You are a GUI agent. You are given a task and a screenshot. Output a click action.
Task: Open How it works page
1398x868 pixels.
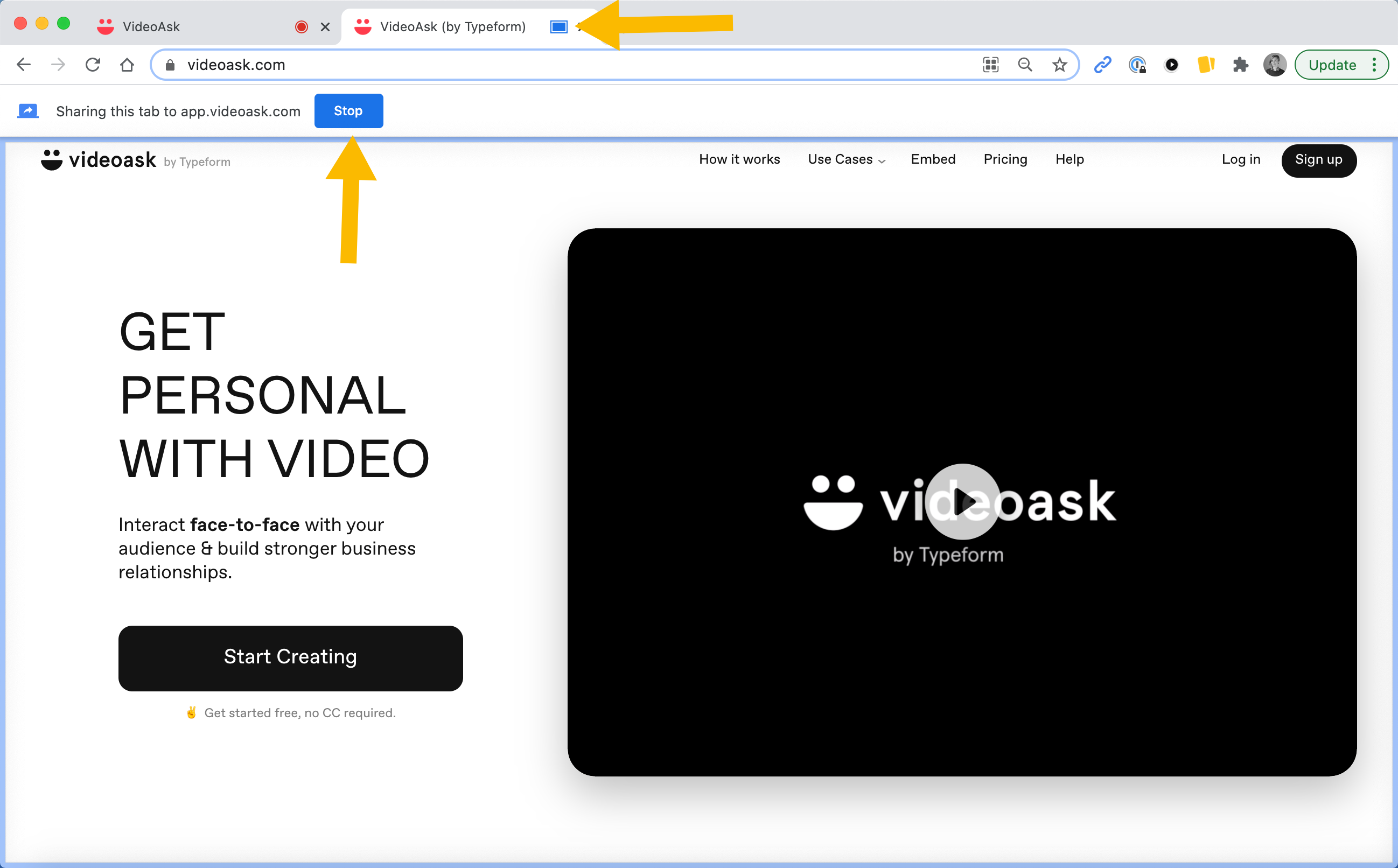[x=739, y=159]
